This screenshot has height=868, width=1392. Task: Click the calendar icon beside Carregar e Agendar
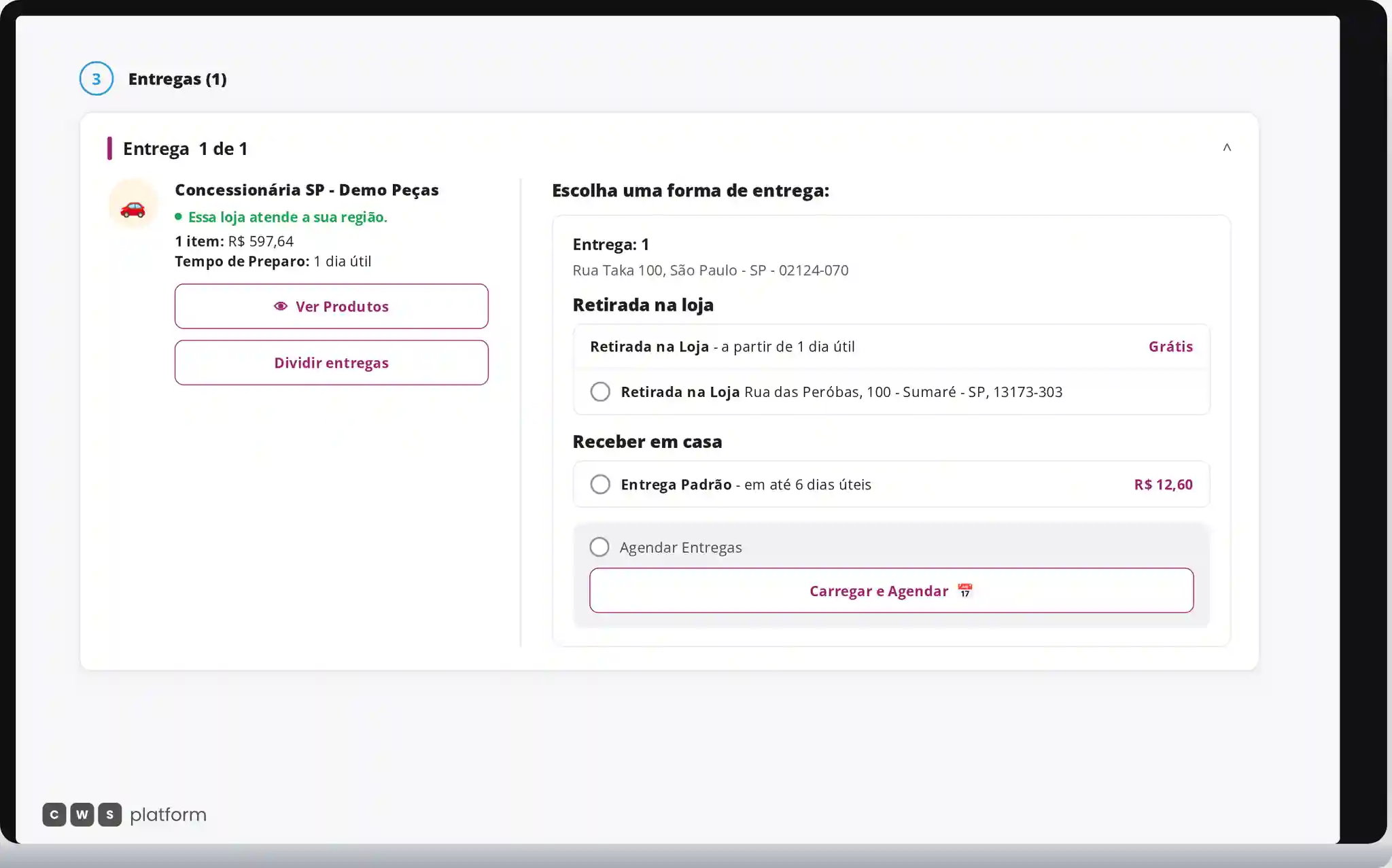964,591
